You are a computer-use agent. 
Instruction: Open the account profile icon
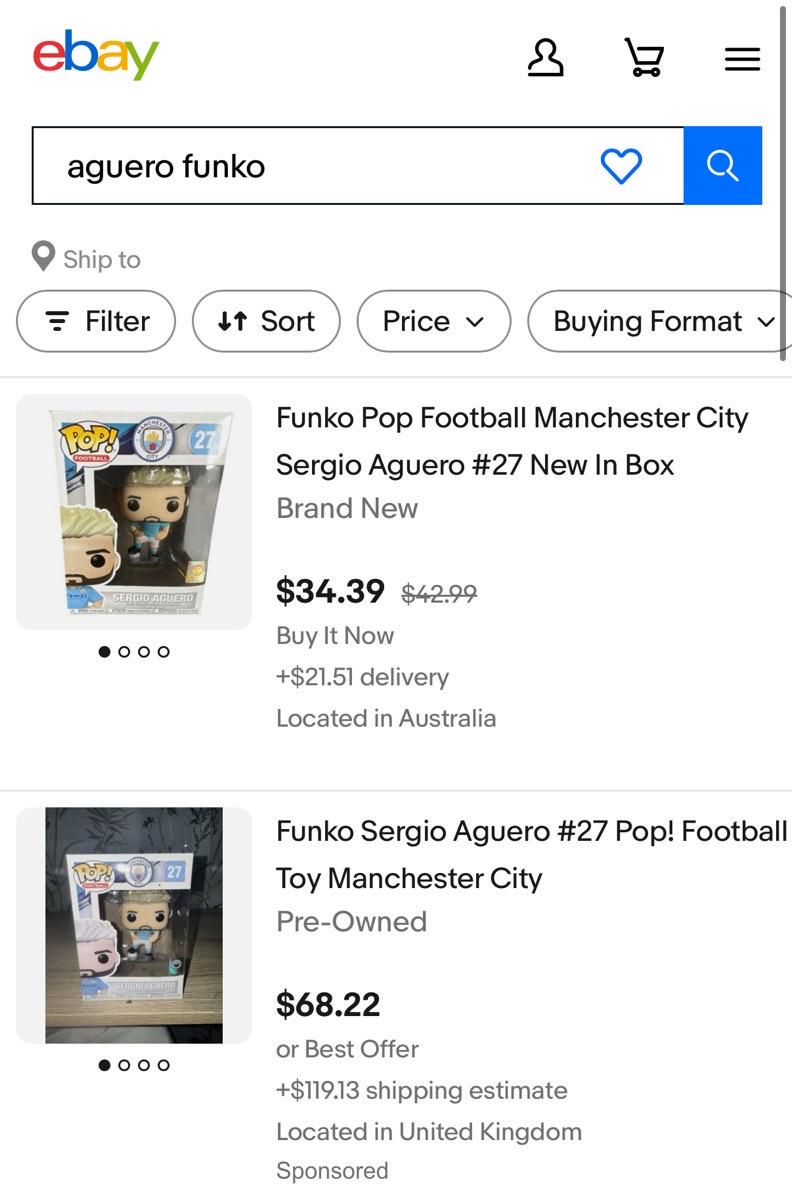pyautogui.click(x=545, y=58)
